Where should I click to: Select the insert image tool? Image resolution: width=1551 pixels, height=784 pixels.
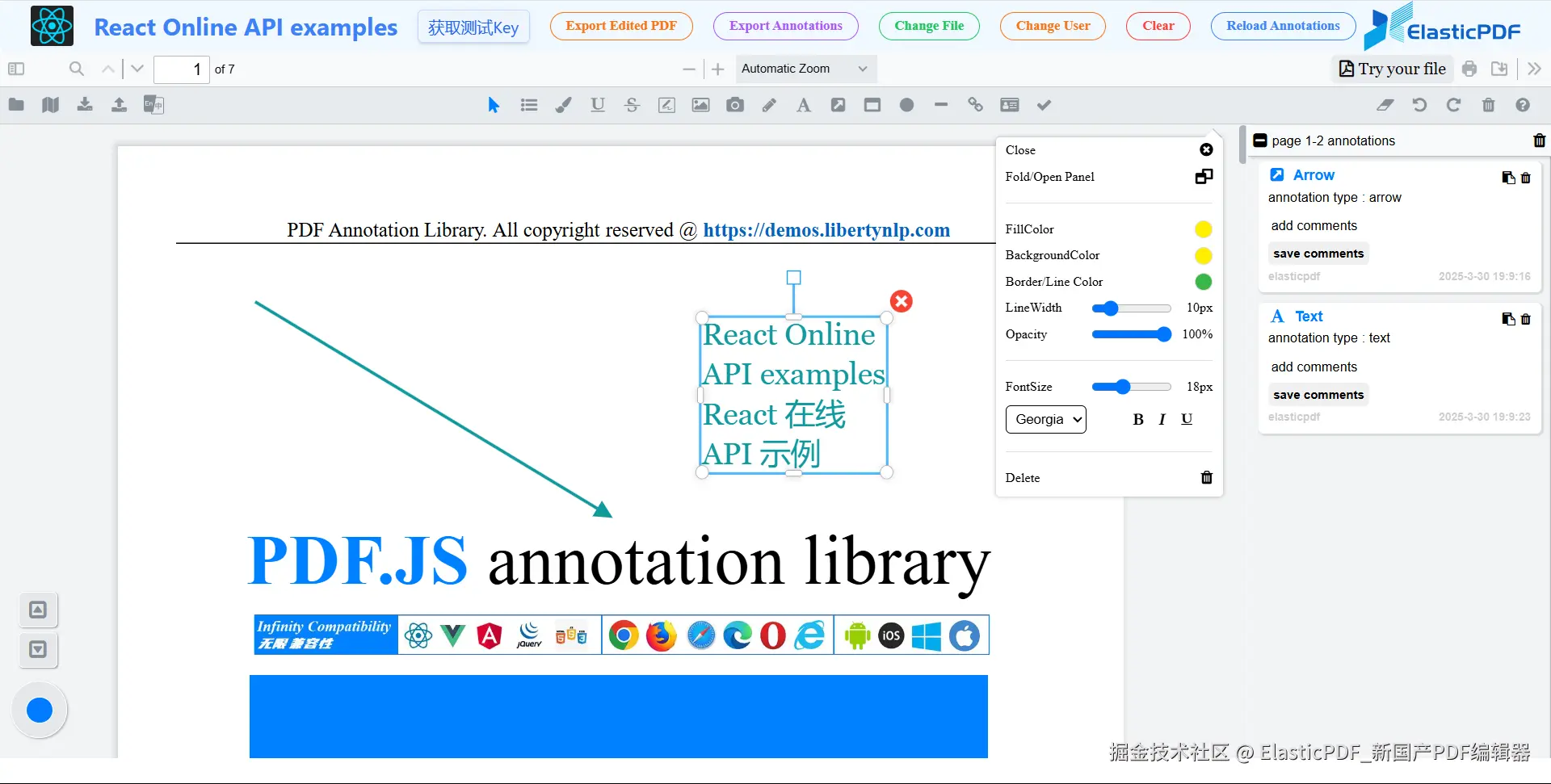pos(700,105)
